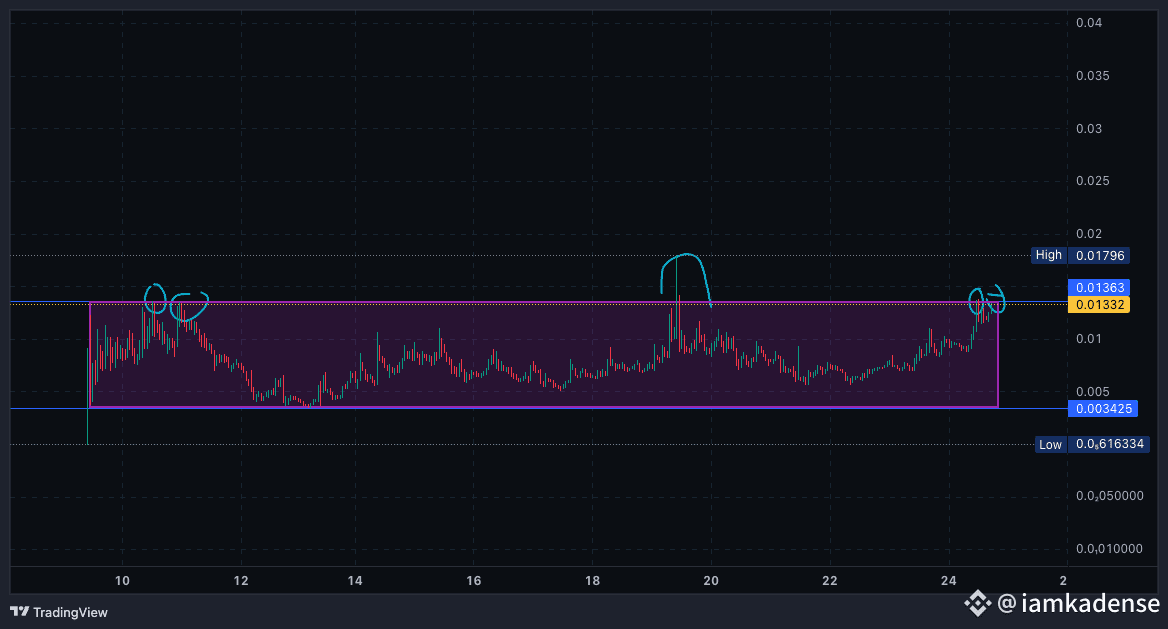Click the 0.03 price axis label
1168x629 pixels.
(1088, 129)
